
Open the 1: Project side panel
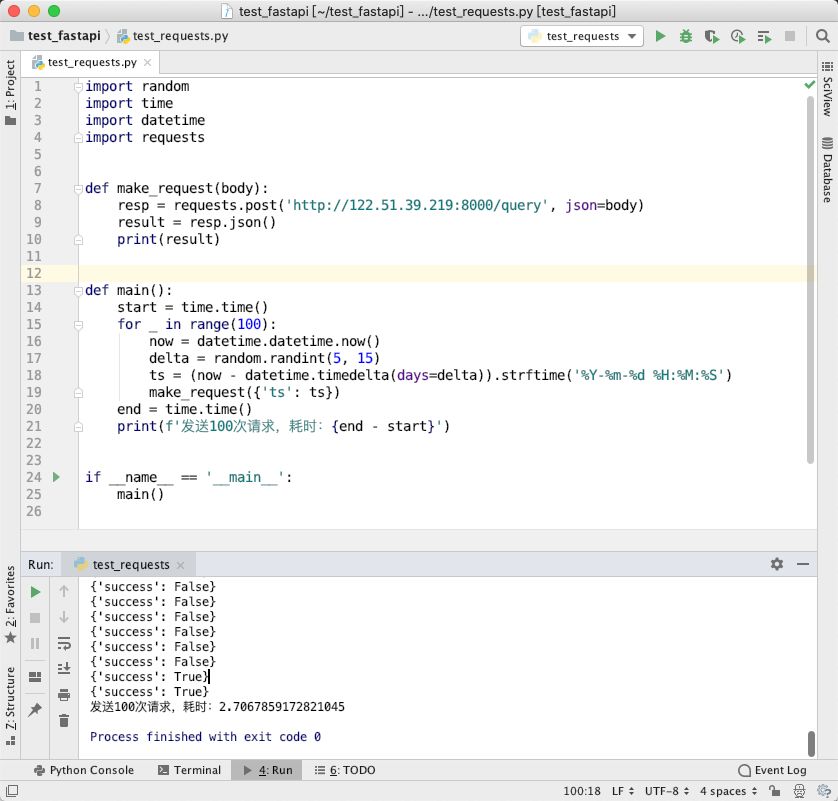click(x=11, y=92)
